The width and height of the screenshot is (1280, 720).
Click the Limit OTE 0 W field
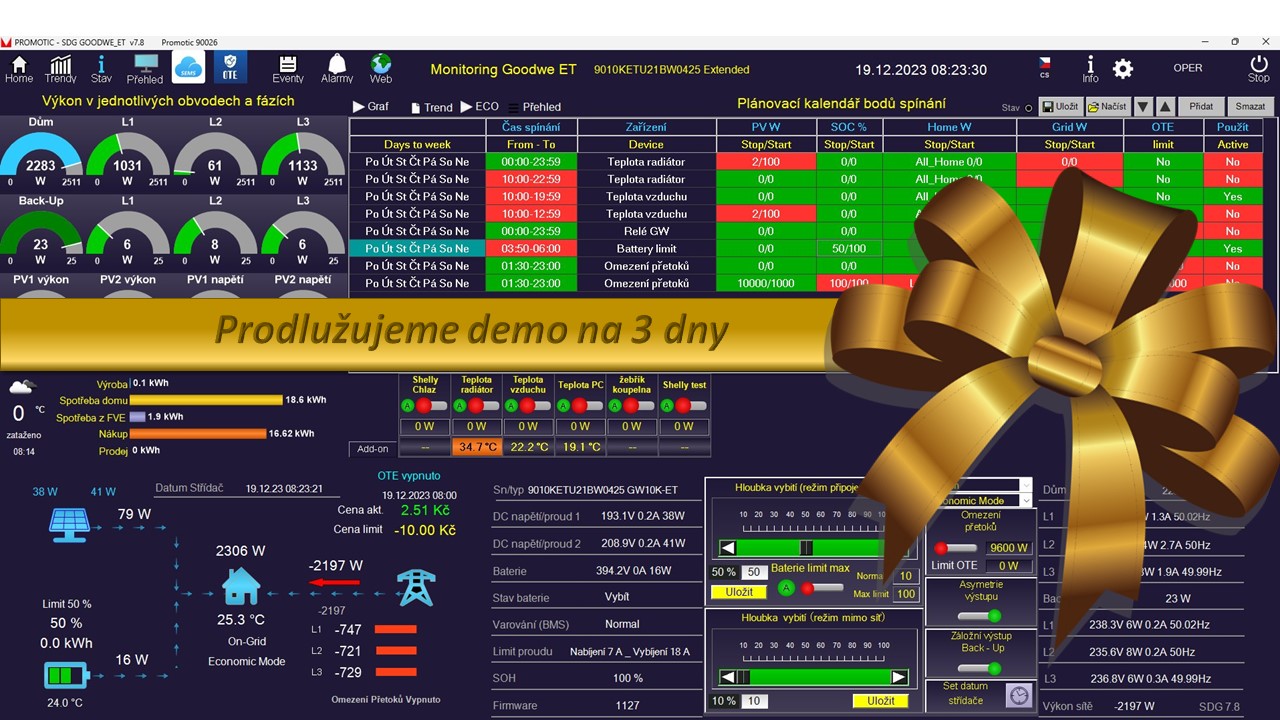pyautogui.click(x=1008, y=565)
